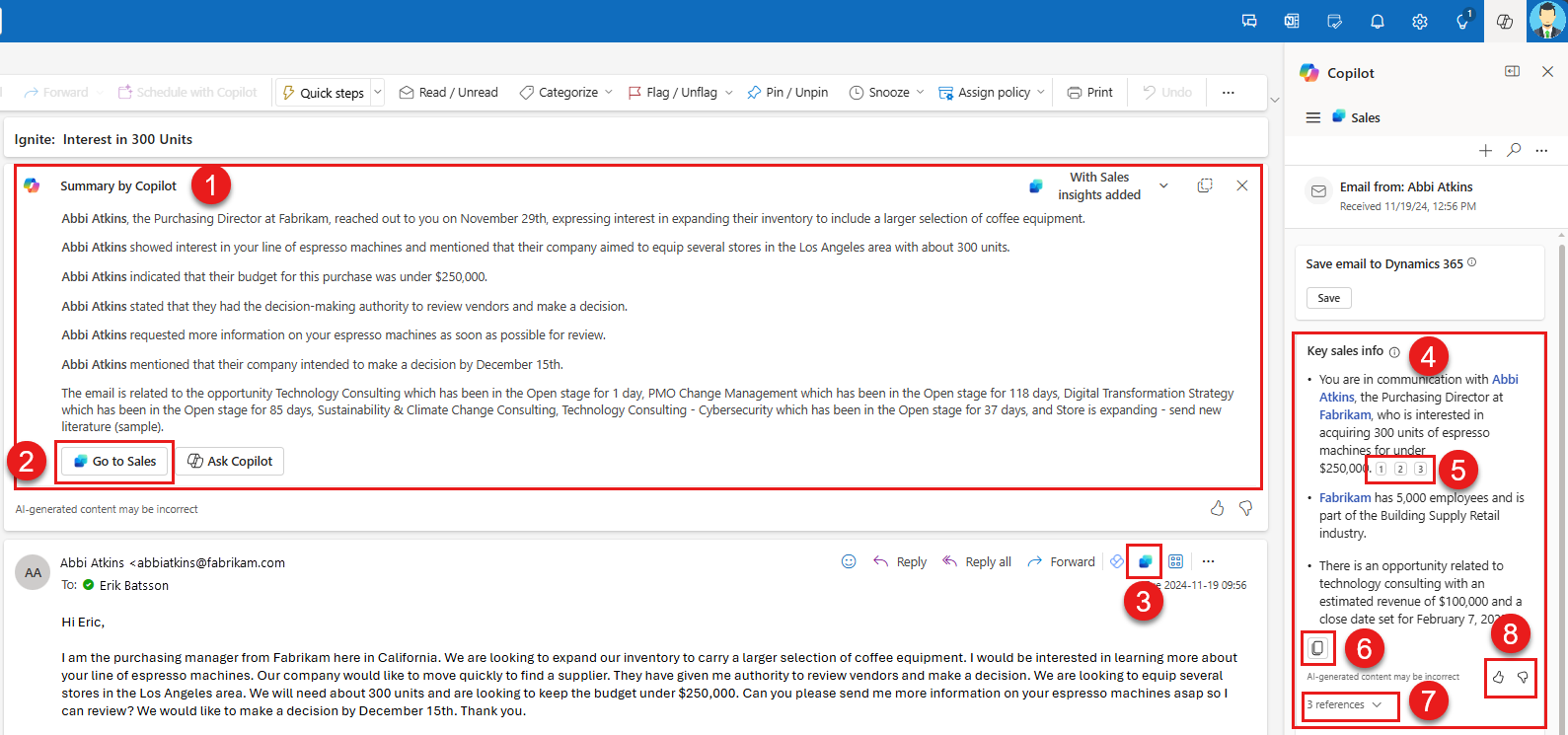Click the plus icon in Sales pane
Image resolution: width=1568 pixels, height=735 pixels.
(1485, 150)
